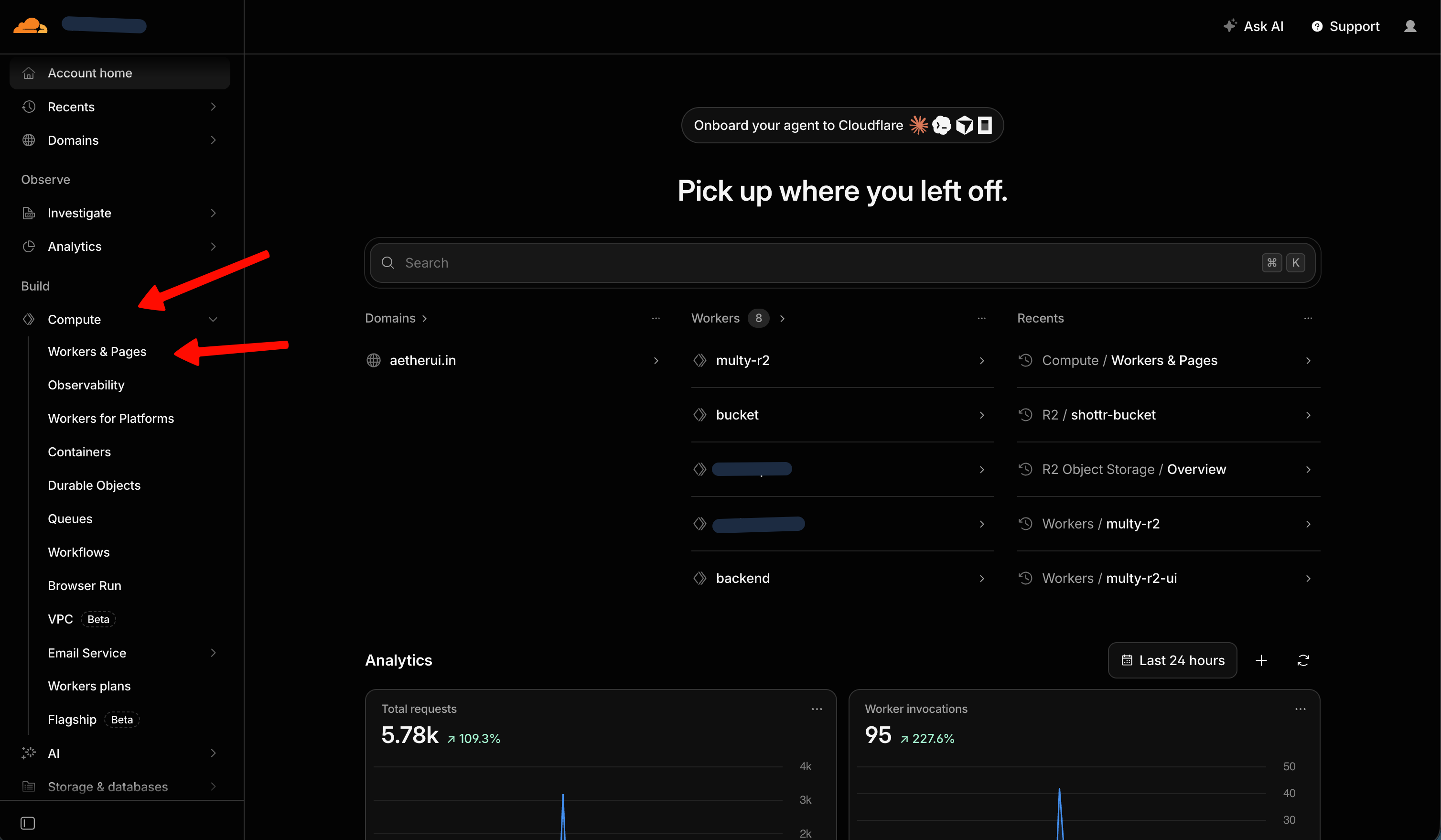Click the Storage & databases icon
Image resolution: width=1441 pixels, height=840 pixels.
click(x=29, y=786)
